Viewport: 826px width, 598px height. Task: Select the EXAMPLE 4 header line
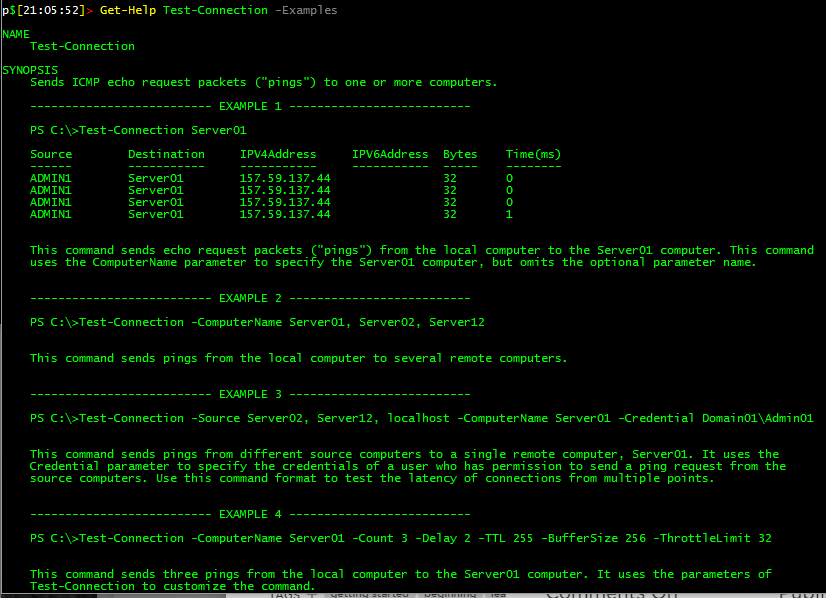(x=250, y=514)
